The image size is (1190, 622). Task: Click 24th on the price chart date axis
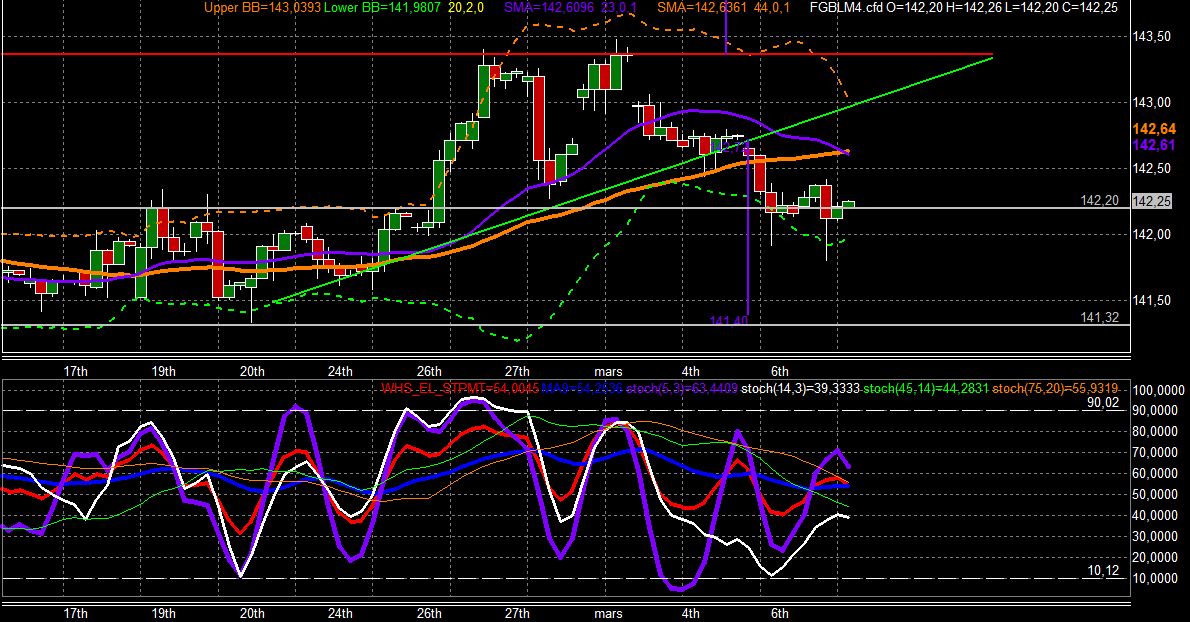pyautogui.click(x=340, y=372)
